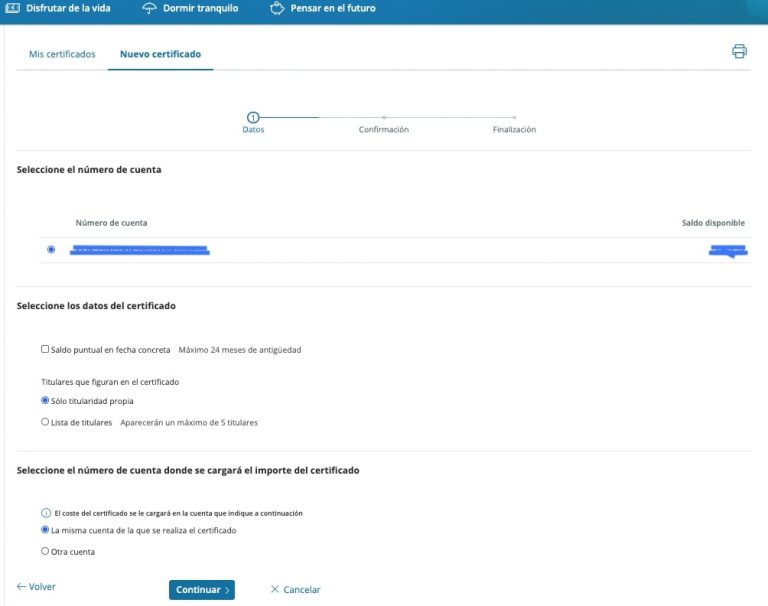Click the Confirmación step marker
Image resolution: width=768 pixels, height=606 pixels.
pyautogui.click(x=384, y=118)
